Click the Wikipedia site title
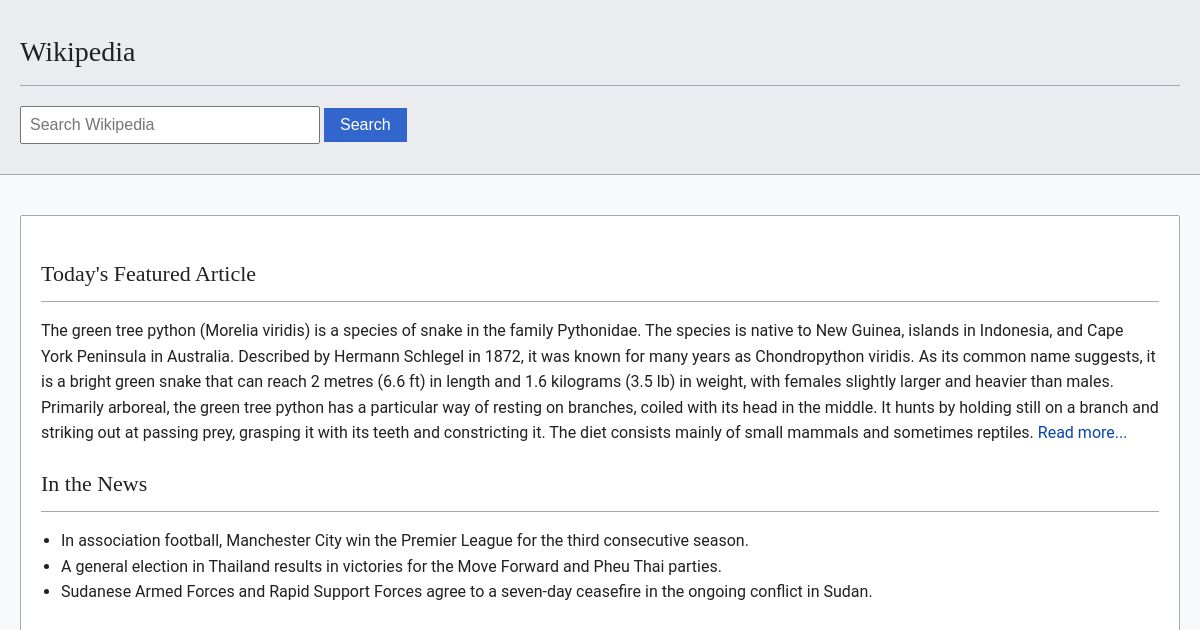The width and height of the screenshot is (1200, 630). [x=78, y=52]
